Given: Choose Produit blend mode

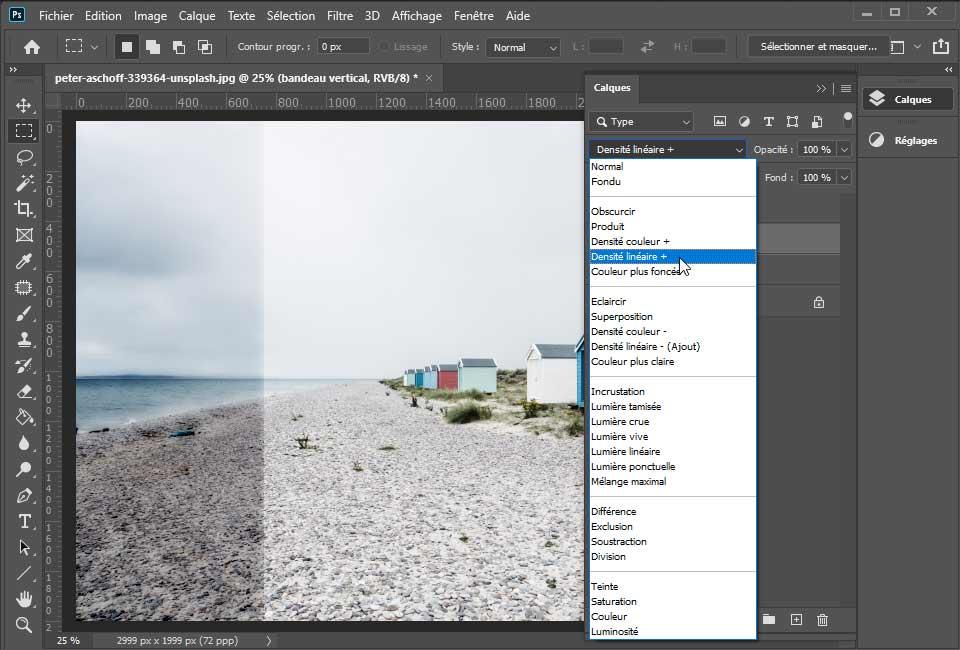Looking at the screenshot, I should tap(673, 226).
